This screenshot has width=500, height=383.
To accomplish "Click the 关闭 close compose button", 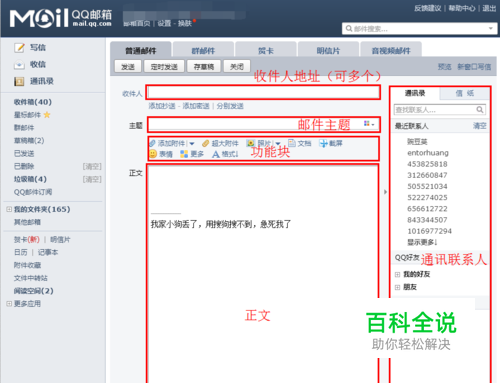I will click(237, 67).
